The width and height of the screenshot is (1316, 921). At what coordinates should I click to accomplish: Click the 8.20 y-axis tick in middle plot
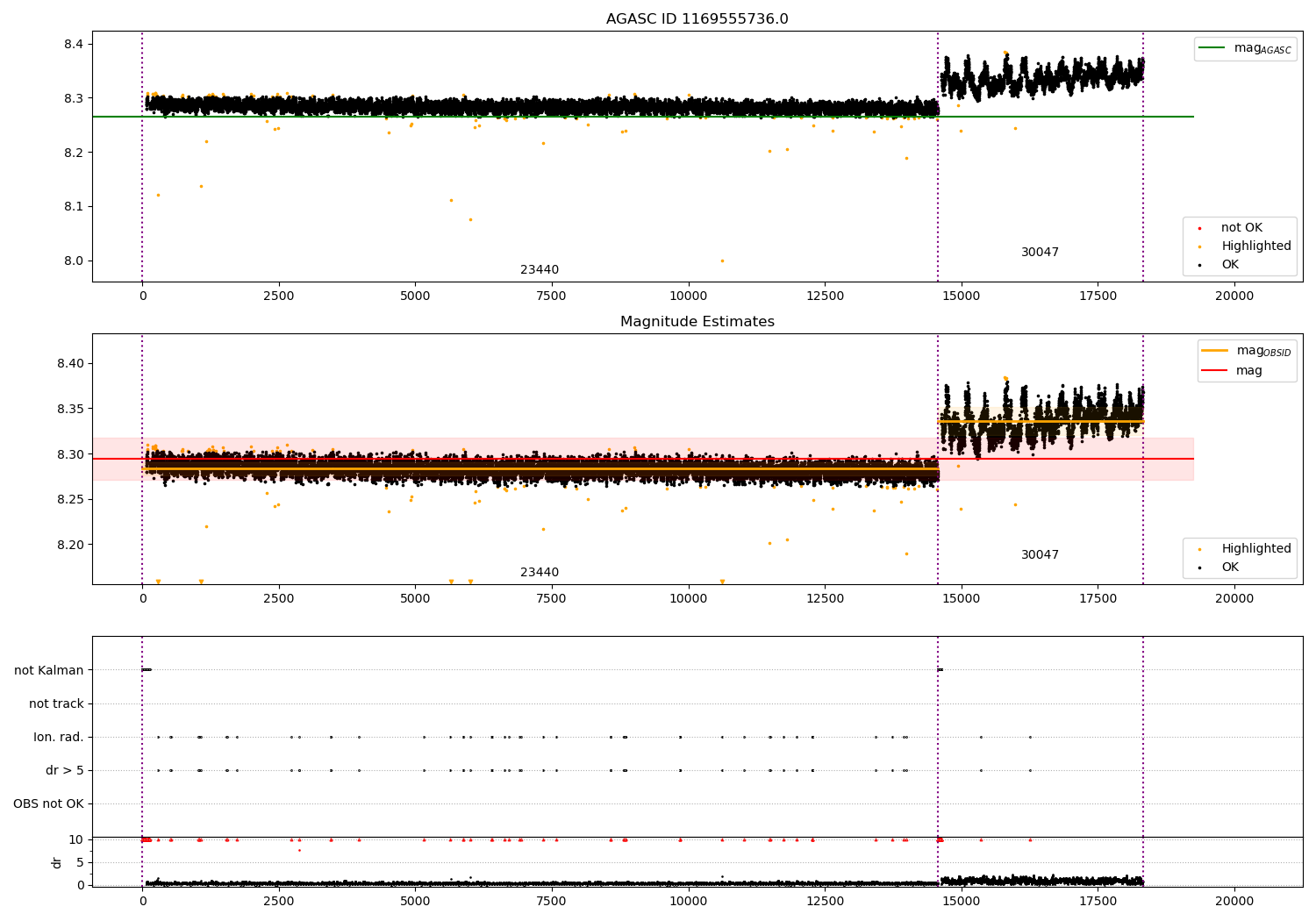tap(69, 545)
